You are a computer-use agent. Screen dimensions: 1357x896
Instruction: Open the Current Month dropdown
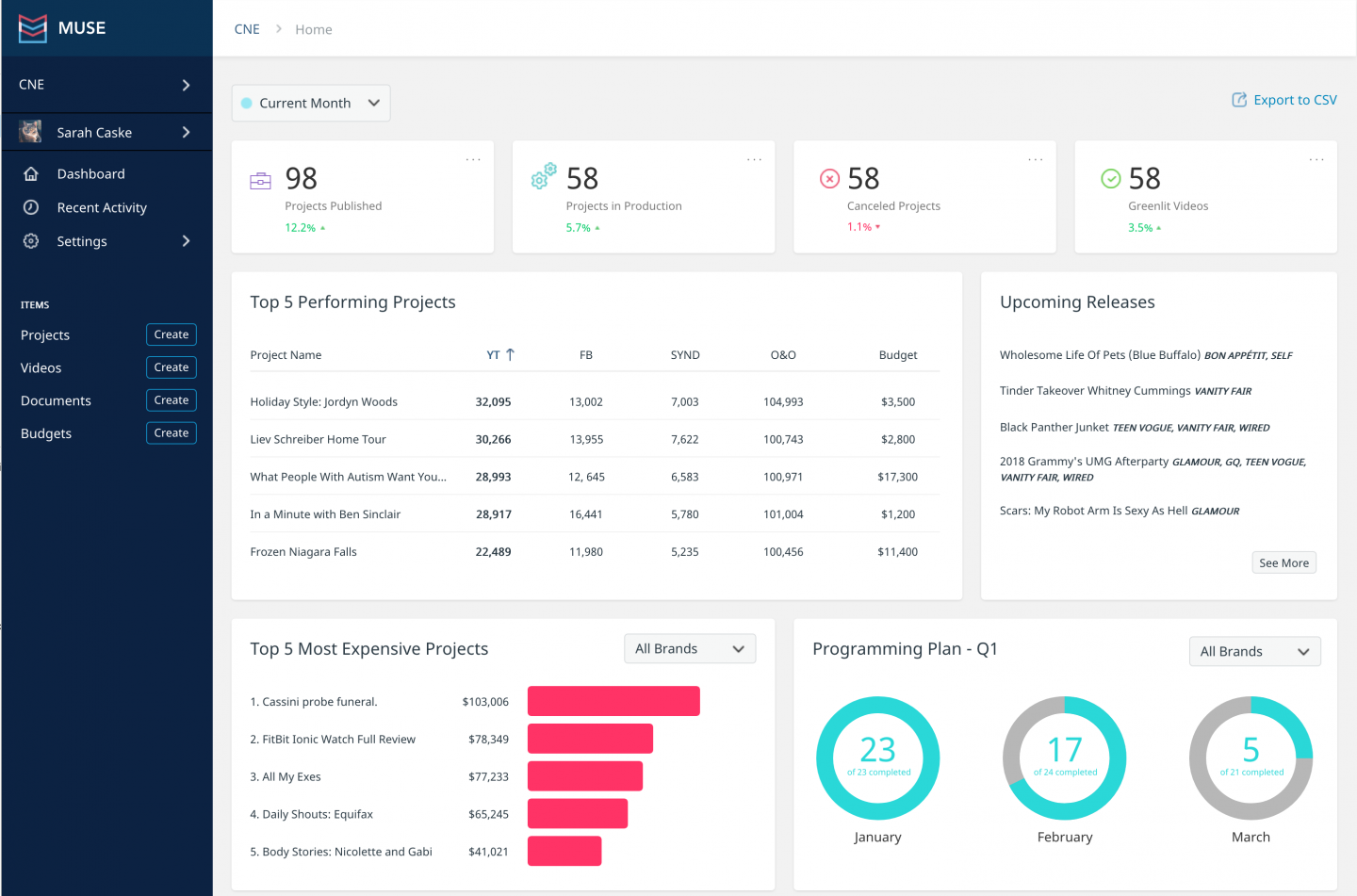pyautogui.click(x=311, y=103)
